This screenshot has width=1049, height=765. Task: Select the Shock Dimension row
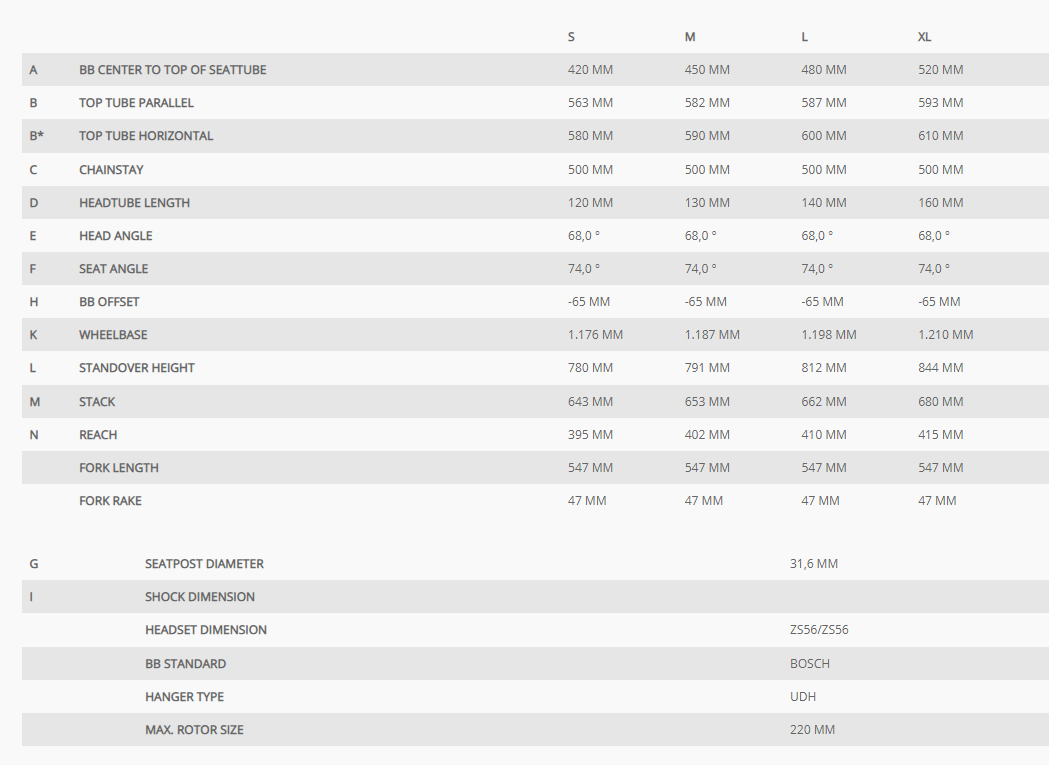[x=535, y=596]
